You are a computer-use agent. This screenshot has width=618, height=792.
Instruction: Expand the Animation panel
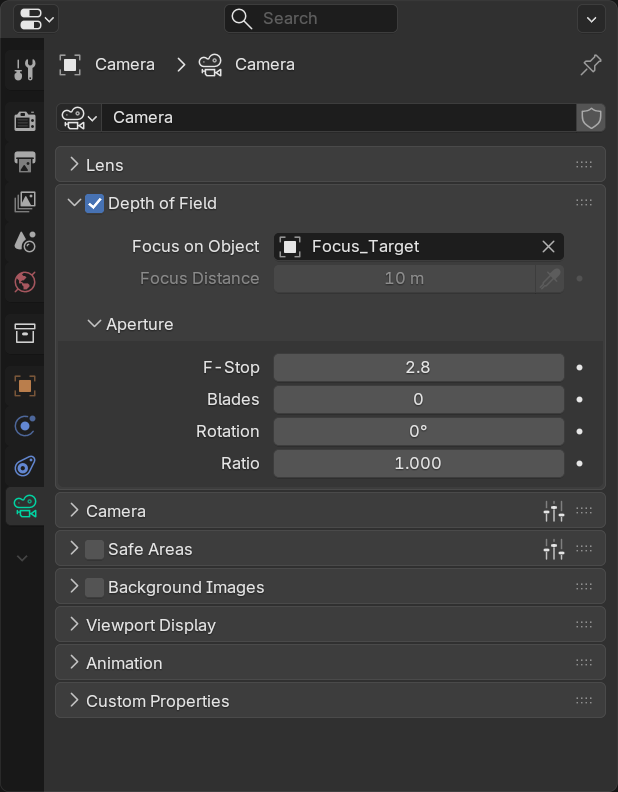click(74, 662)
